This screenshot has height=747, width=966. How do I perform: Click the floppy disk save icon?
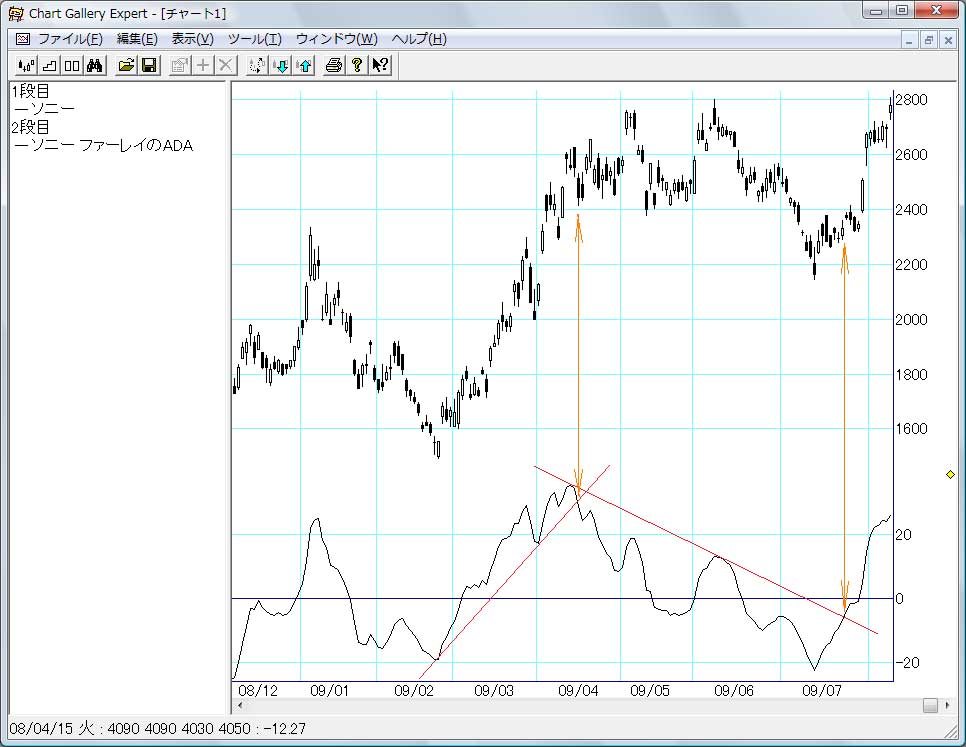(x=149, y=65)
